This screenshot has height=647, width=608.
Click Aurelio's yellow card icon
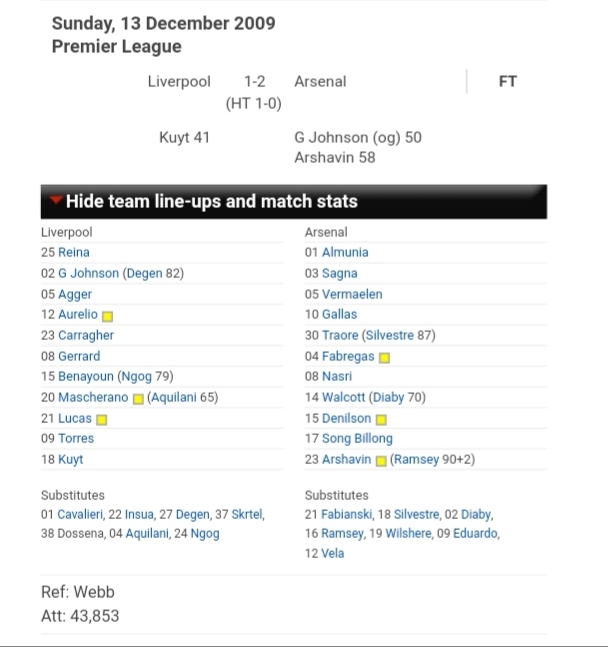pyautogui.click(x=108, y=316)
